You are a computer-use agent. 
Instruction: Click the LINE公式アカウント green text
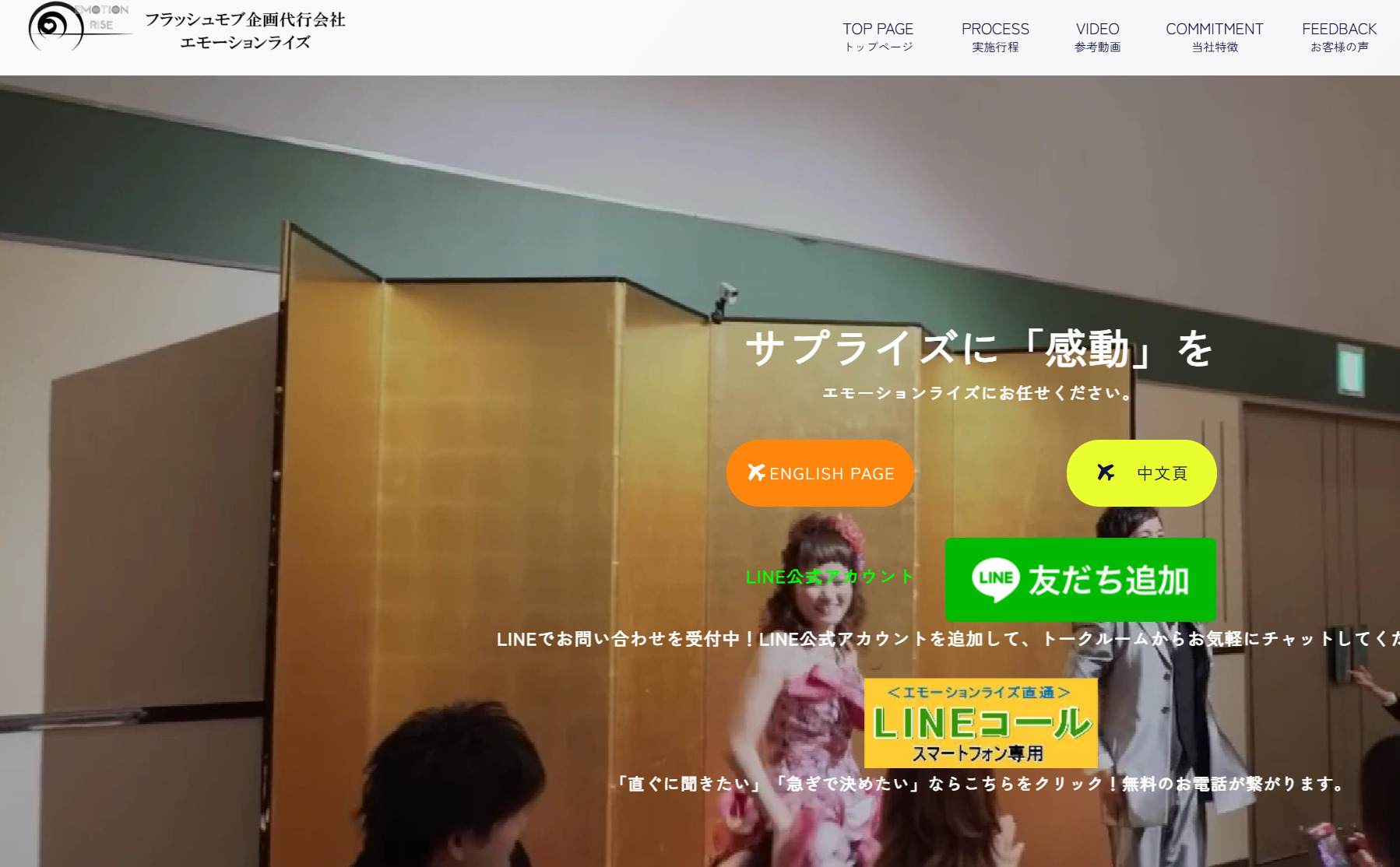click(x=830, y=577)
